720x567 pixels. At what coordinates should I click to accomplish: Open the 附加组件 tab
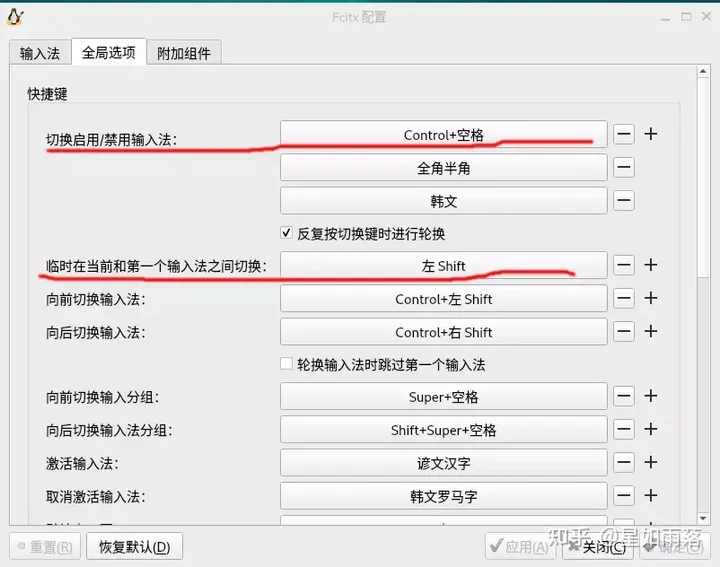point(184,53)
